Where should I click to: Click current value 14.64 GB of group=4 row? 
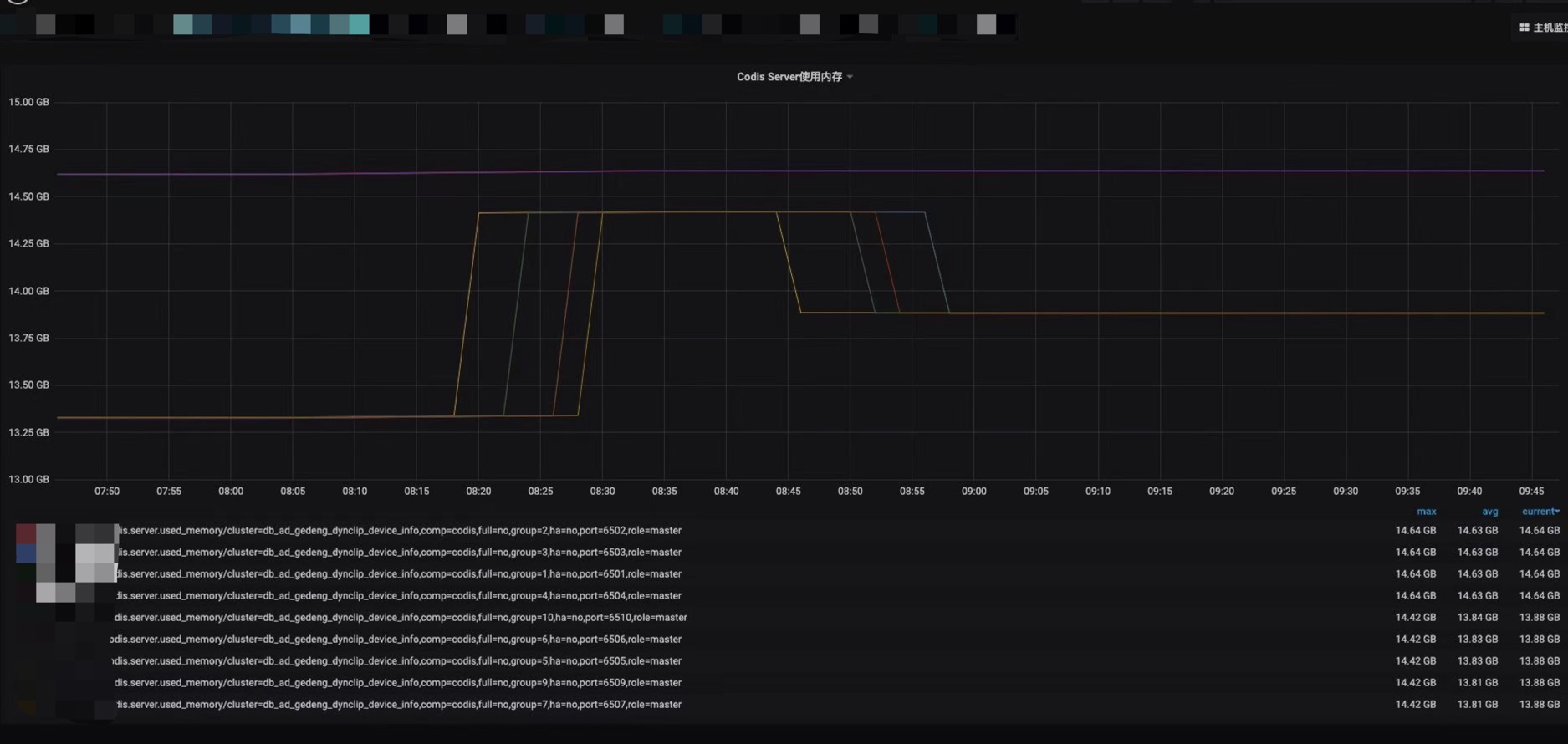(x=1540, y=596)
